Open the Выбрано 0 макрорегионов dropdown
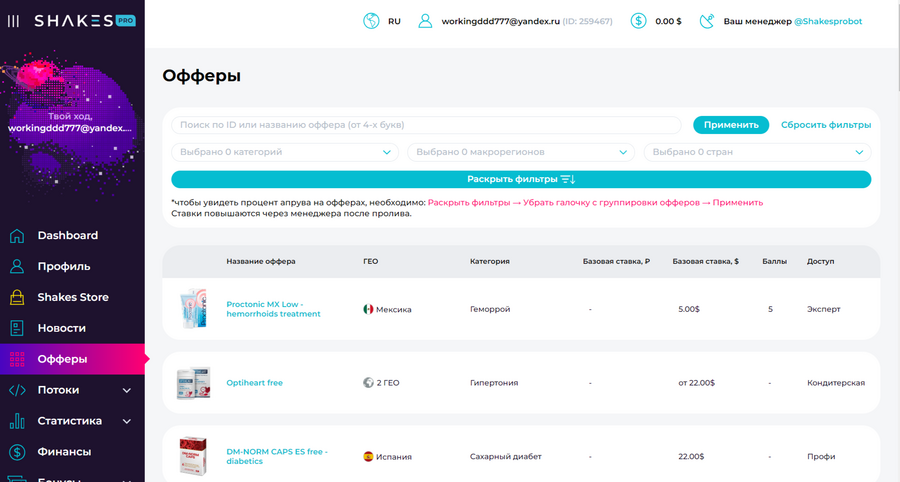This screenshot has width=900, height=482. [520, 152]
